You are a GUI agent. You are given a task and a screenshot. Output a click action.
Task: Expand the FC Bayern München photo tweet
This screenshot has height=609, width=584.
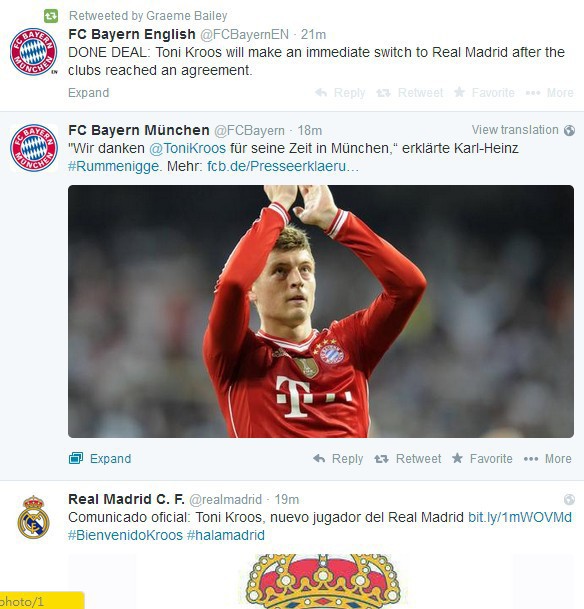[x=100, y=459]
